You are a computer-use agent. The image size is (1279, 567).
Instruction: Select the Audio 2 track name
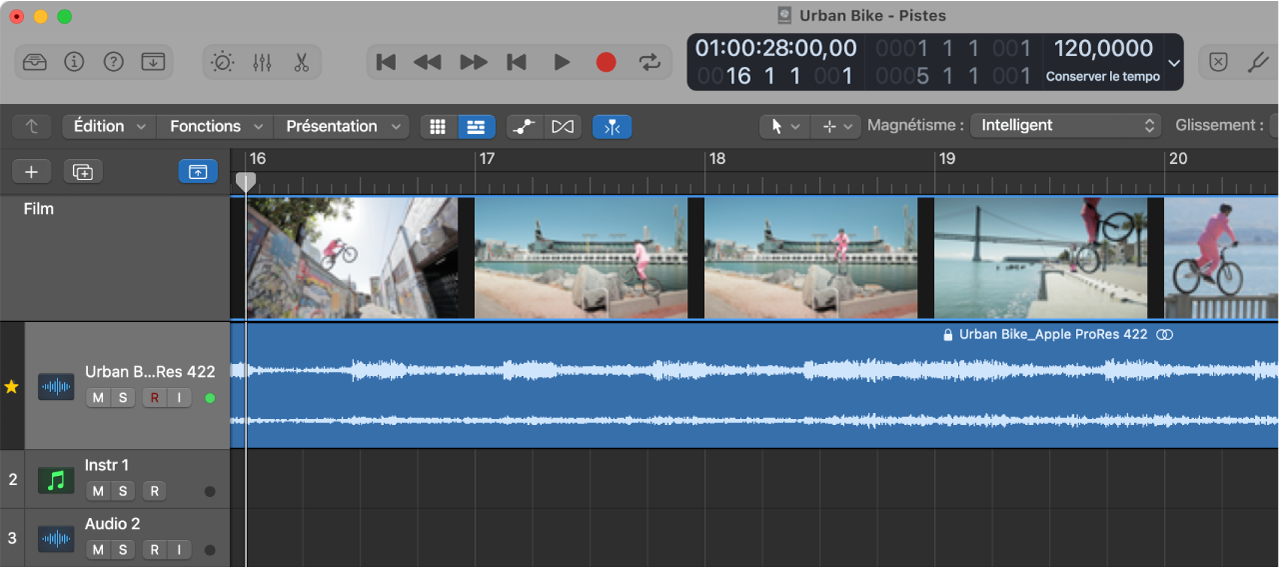(113, 524)
